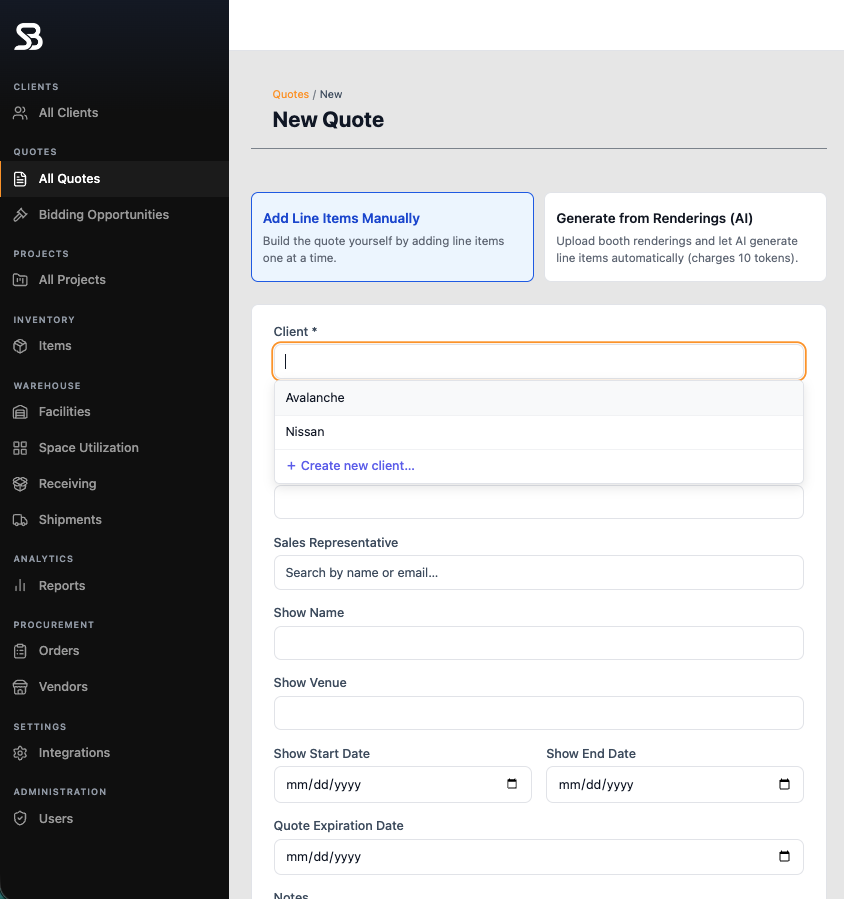Click the Show End Date field

coord(675,784)
